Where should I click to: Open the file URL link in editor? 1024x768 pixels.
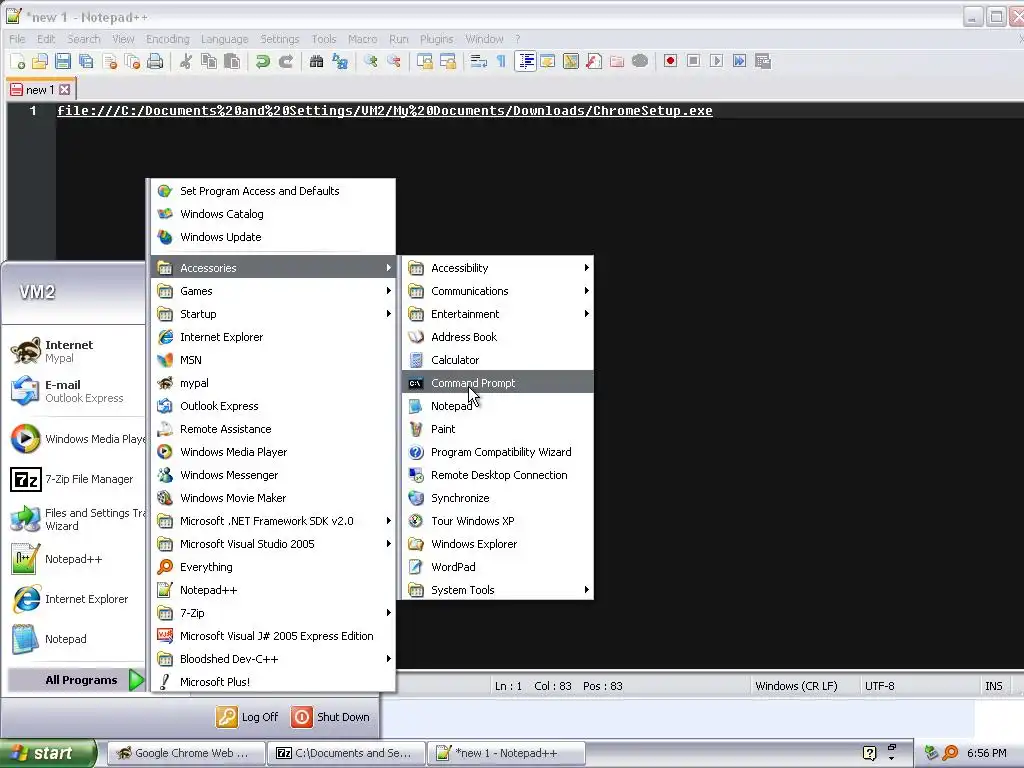(x=385, y=110)
